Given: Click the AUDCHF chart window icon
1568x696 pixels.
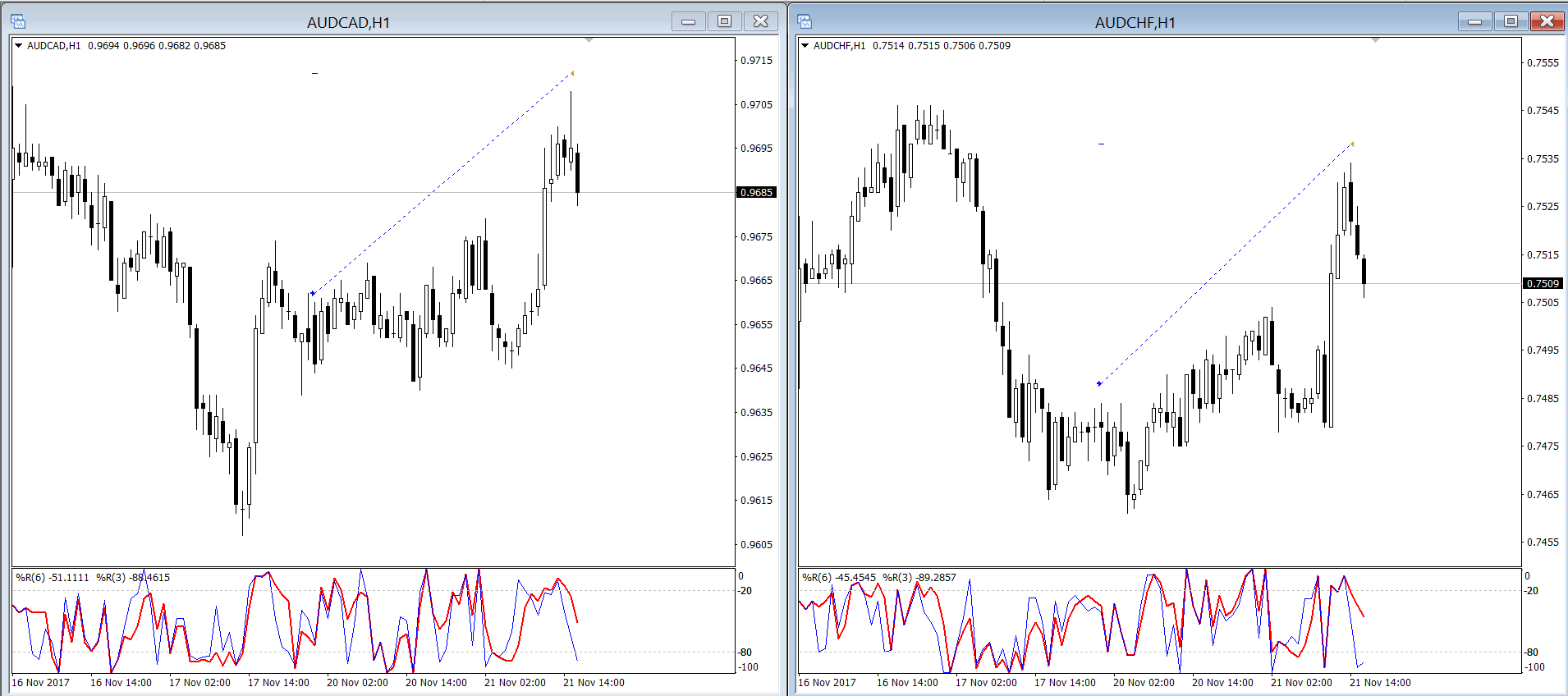Looking at the screenshot, I should 805,21.
